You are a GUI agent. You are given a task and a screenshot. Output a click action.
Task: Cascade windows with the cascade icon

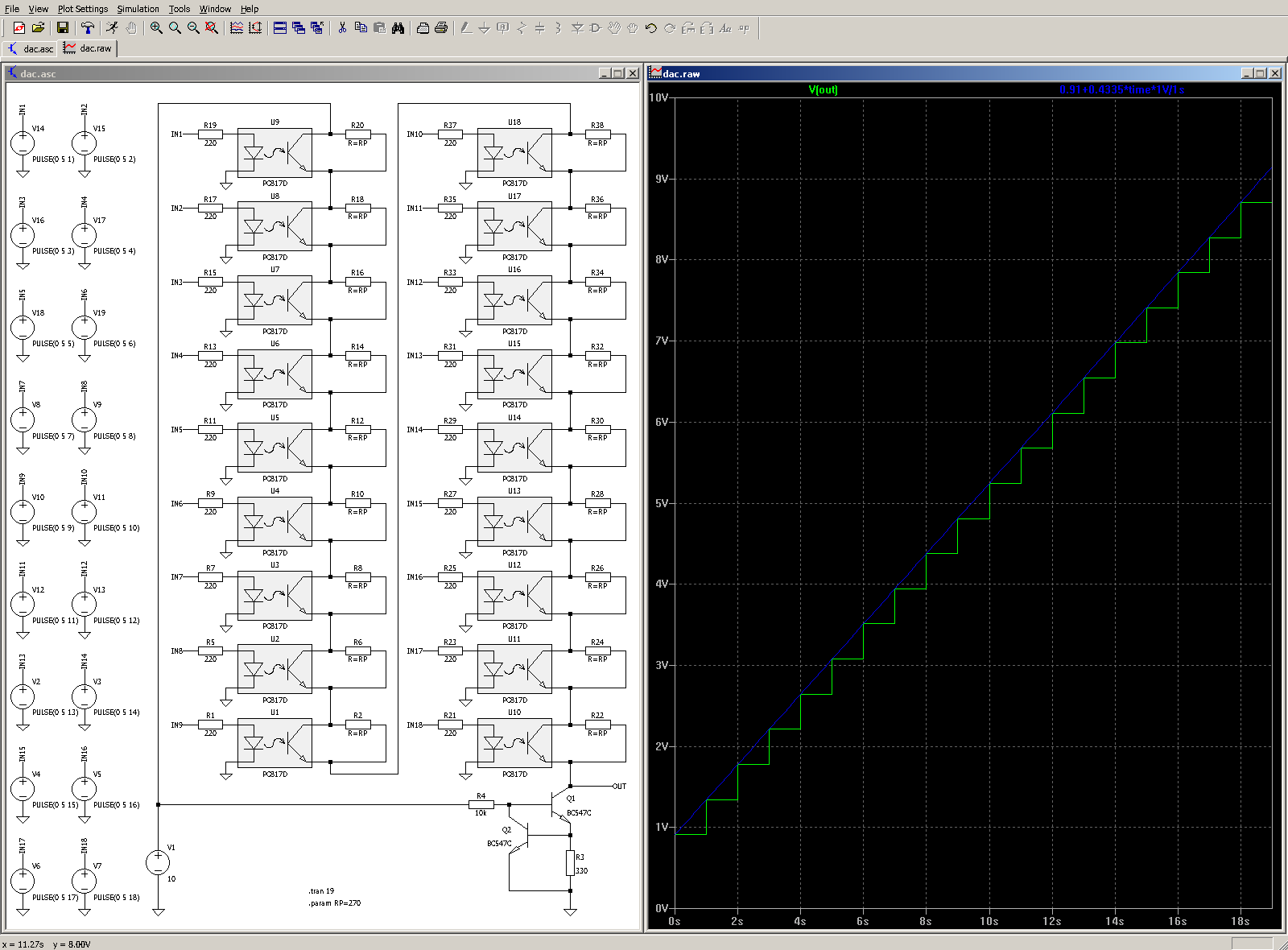[x=299, y=28]
